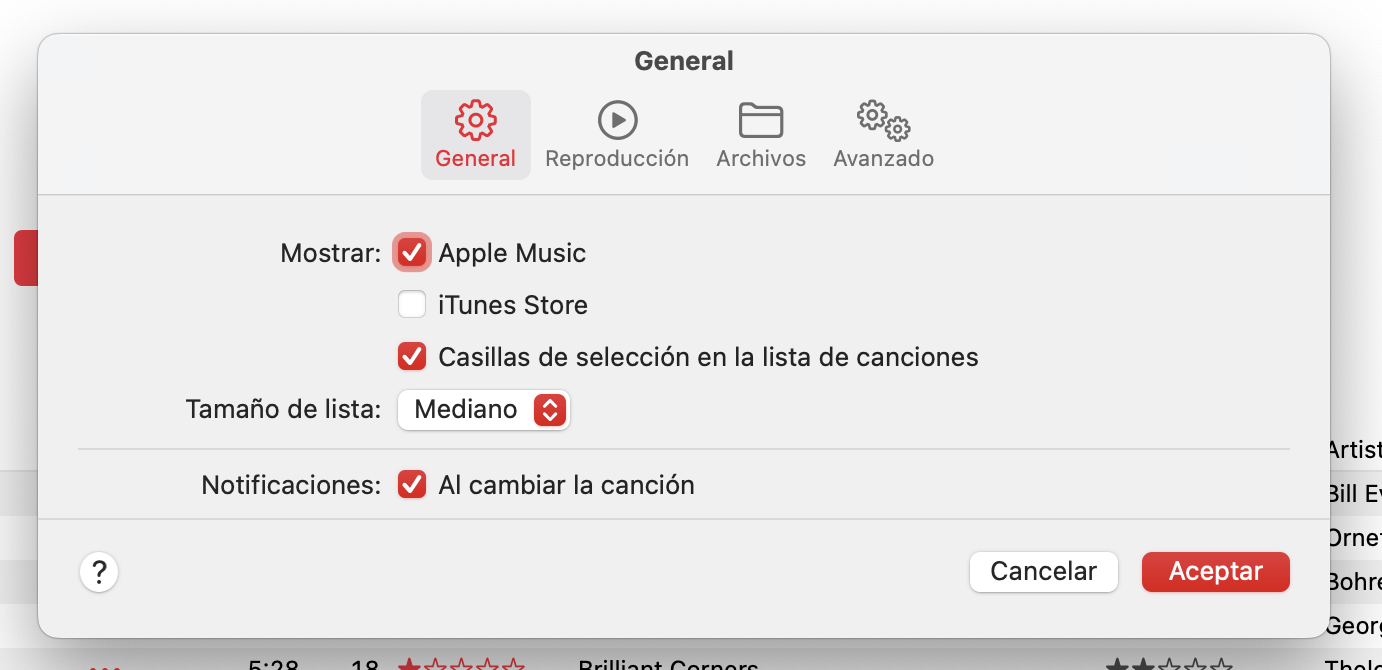1382x670 pixels.
Task: Click the General gear icon
Action: tap(475, 120)
